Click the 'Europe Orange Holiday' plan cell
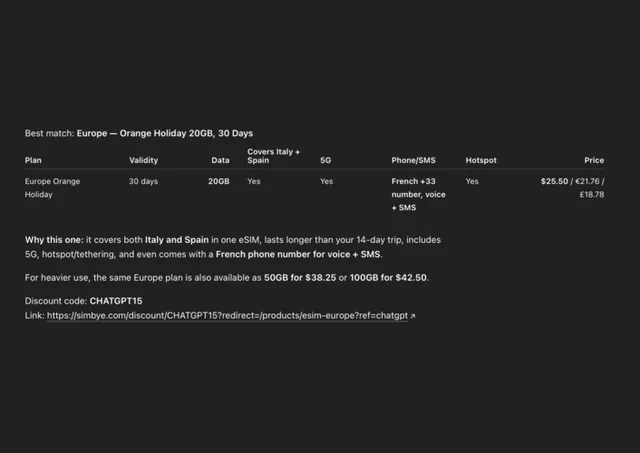640x453 pixels. point(52,188)
